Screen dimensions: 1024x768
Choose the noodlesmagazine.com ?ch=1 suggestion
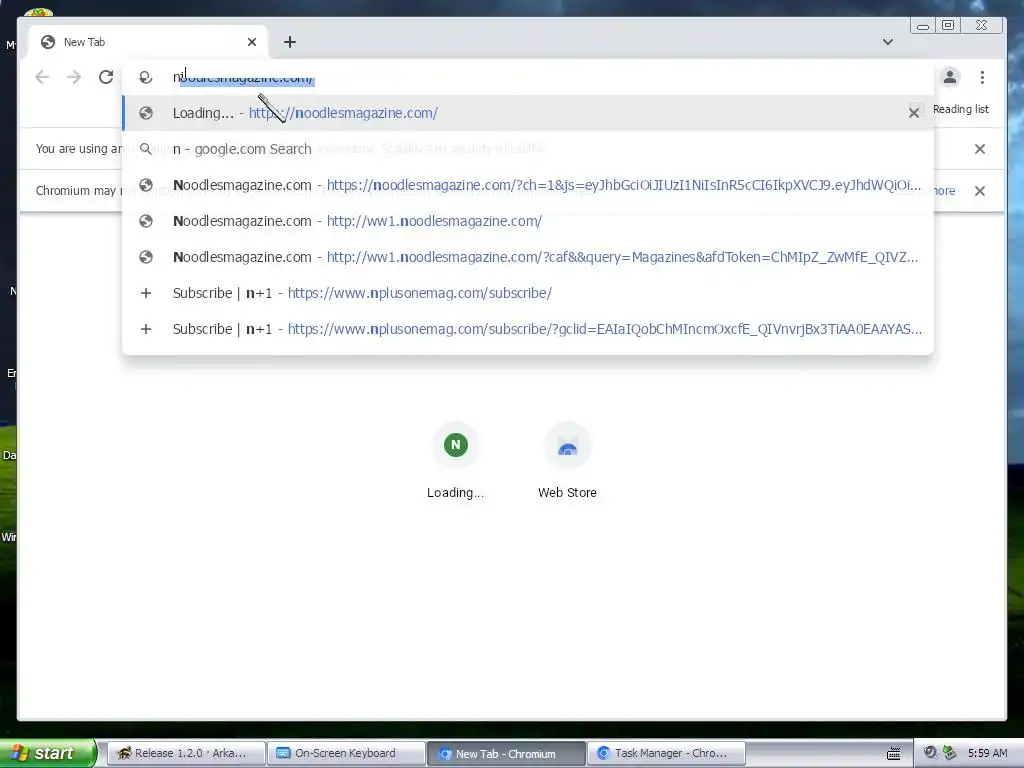528,185
